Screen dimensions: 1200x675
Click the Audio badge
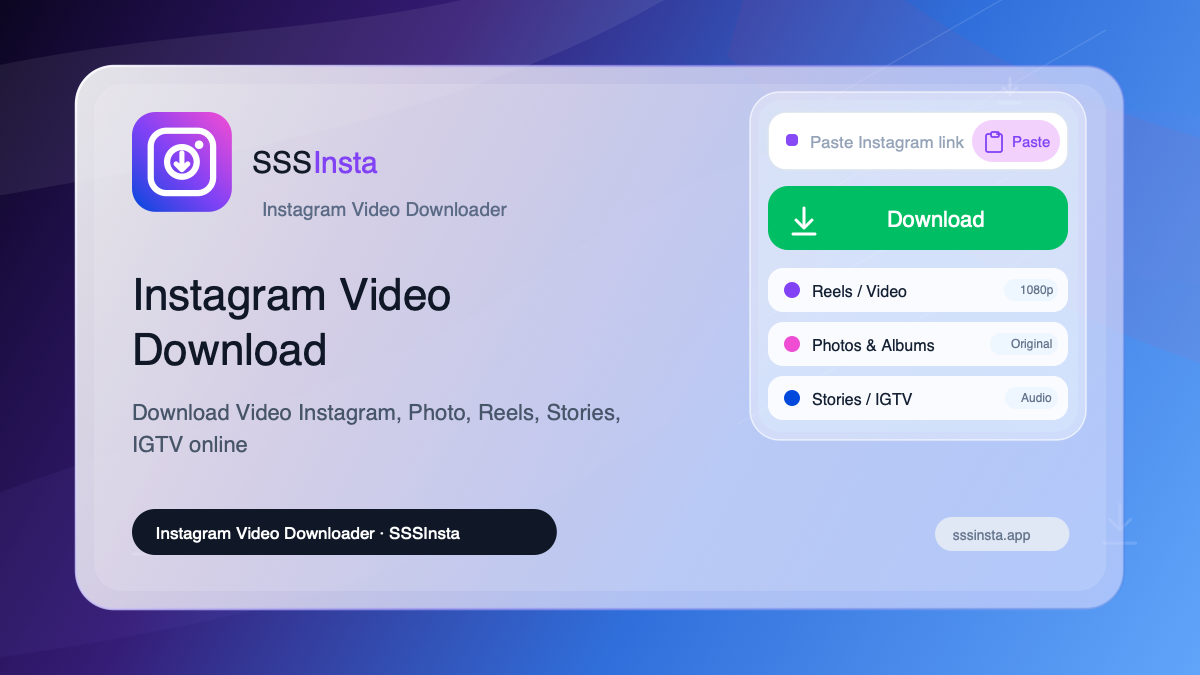point(1032,398)
